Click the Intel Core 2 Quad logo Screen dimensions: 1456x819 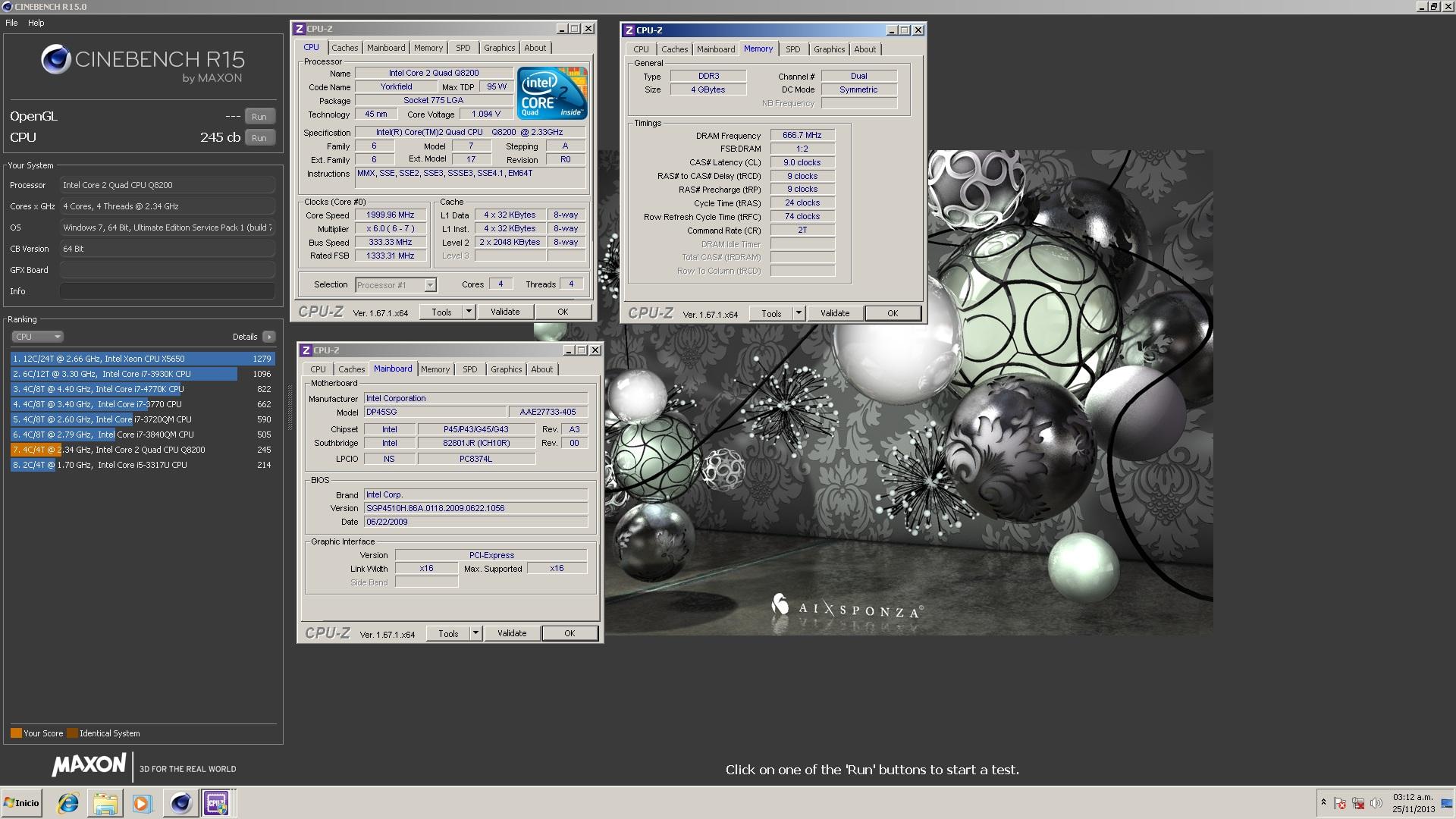pos(552,93)
